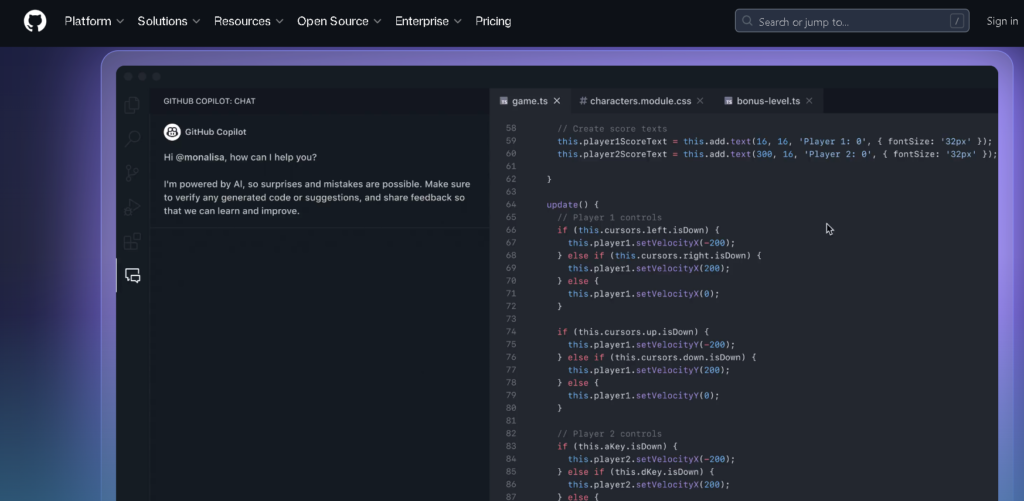Click the Sign in link
This screenshot has width=1024, height=501.
coord(1002,22)
